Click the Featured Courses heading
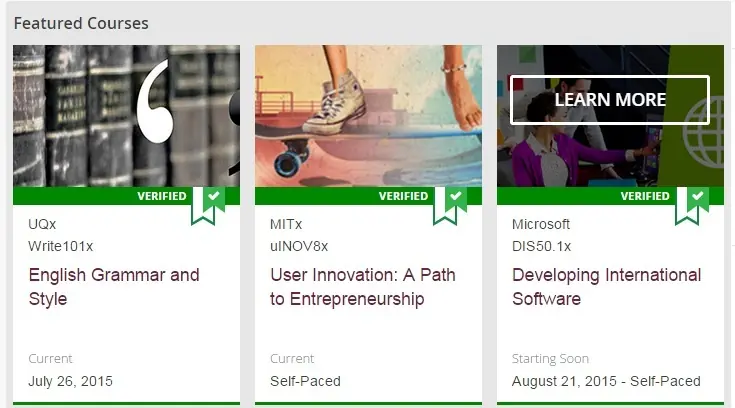Viewport: 735px width, 408px height. point(81,23)
